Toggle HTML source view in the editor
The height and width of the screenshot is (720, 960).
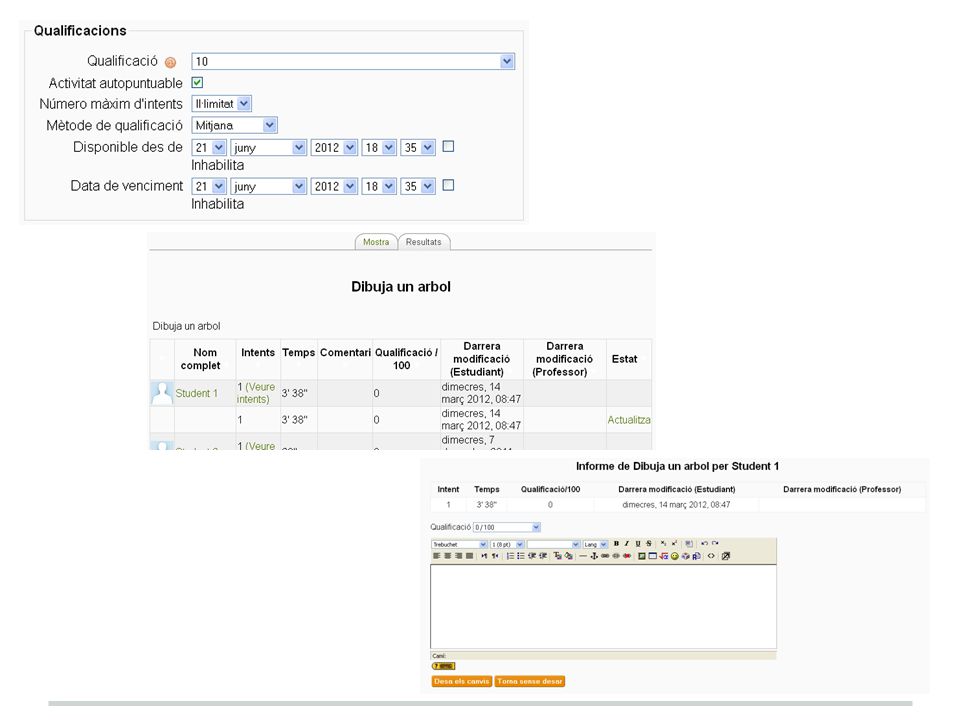pyautogui.click(x=711, y=556)
